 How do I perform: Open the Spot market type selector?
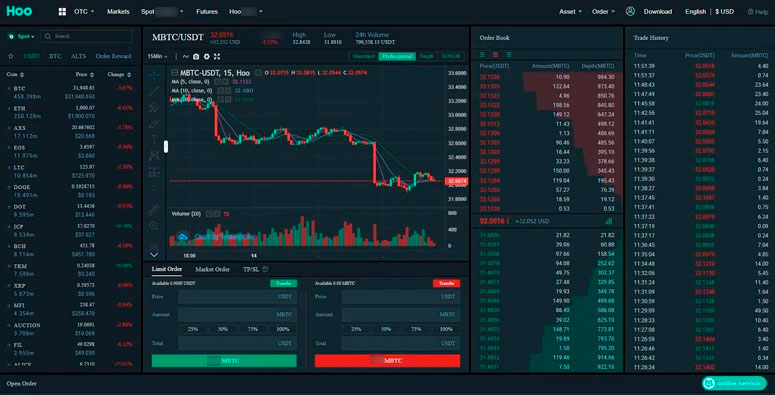click(22, 36)
